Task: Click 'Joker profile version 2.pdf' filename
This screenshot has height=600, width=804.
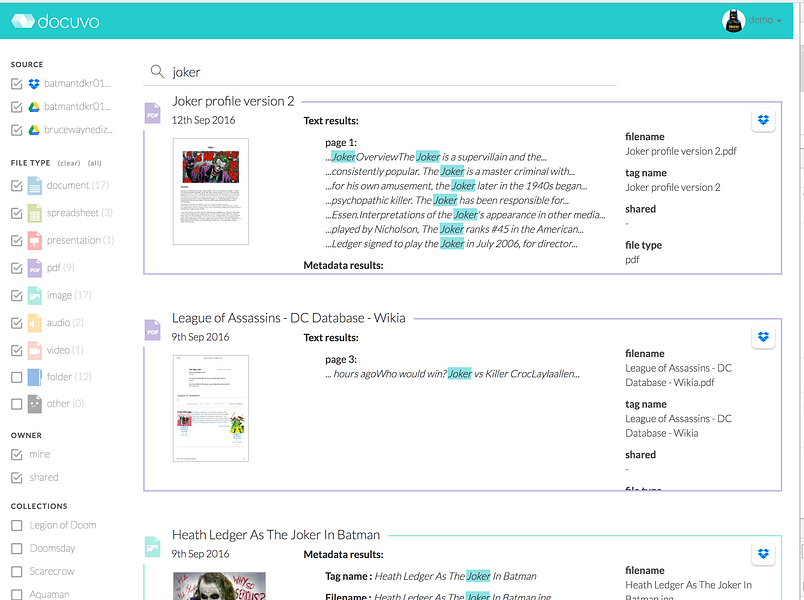Action: tap(681, 151)
